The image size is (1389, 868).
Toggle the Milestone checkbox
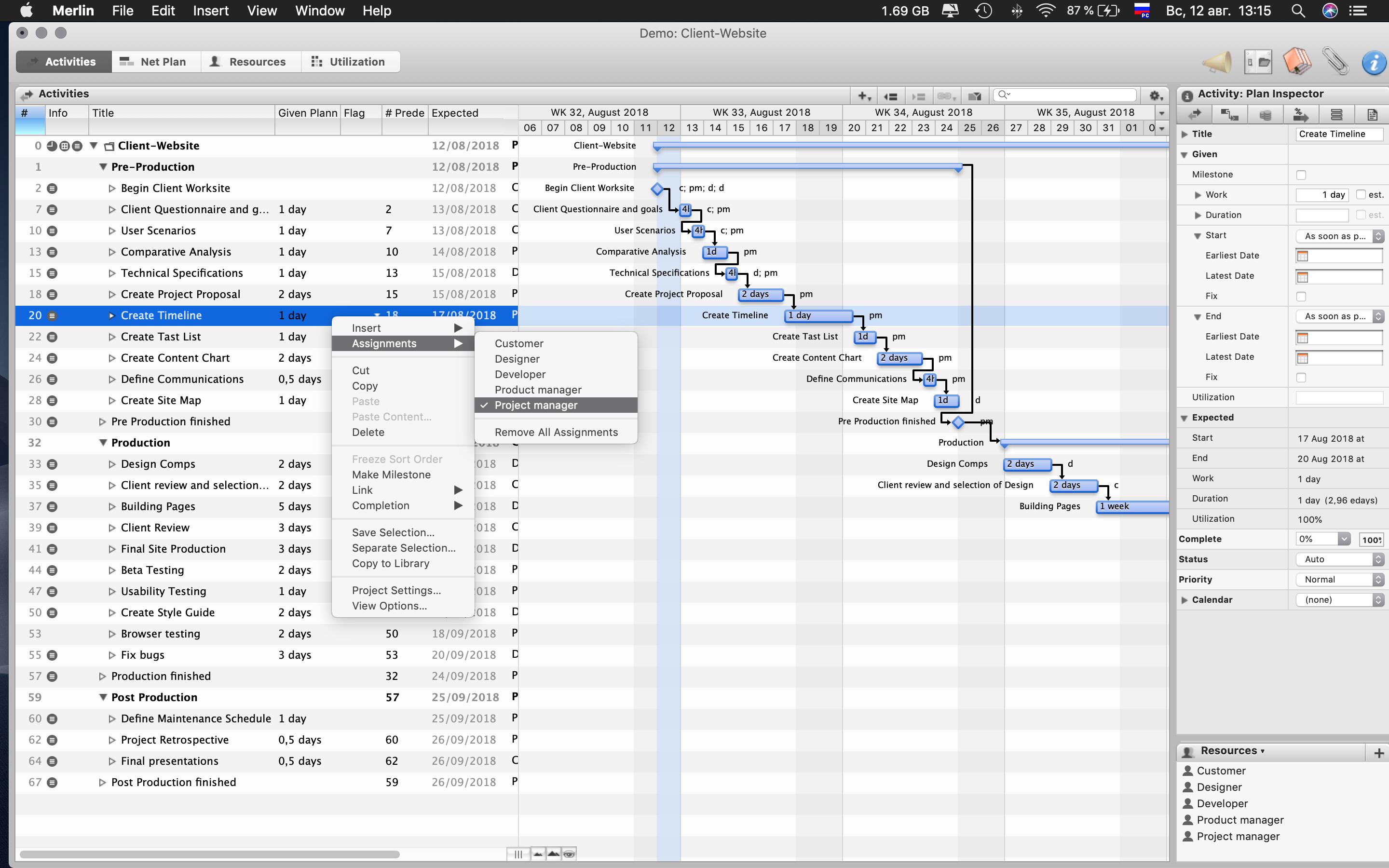(1301, 175)
